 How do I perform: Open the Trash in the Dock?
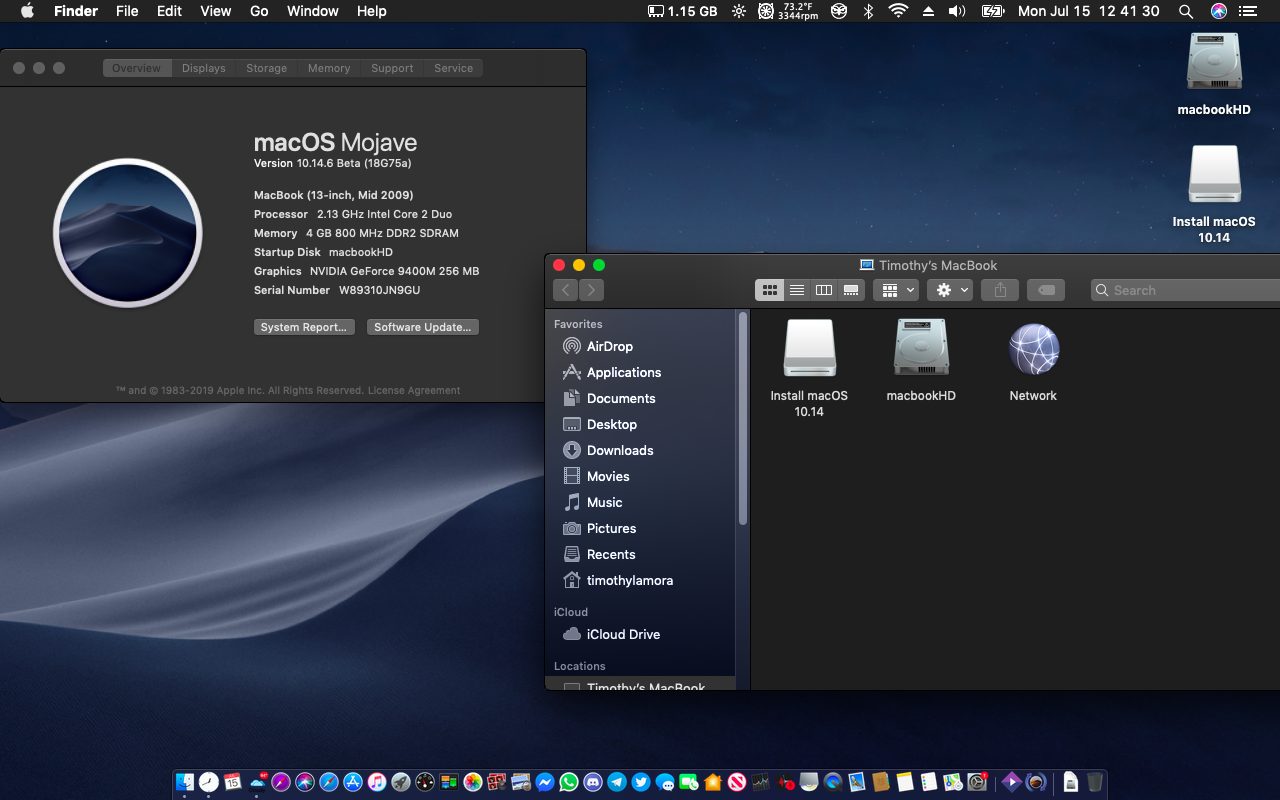pos(1094,782)
